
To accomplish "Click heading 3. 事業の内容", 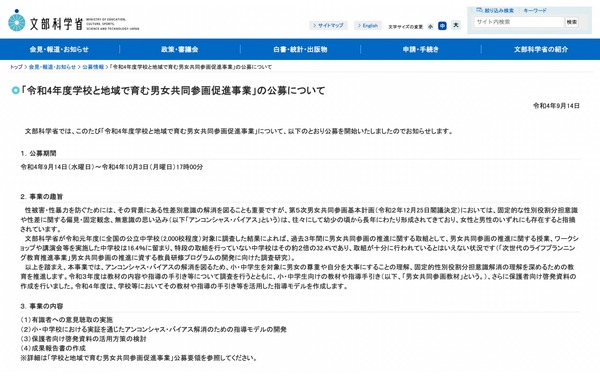I will tap(41, 306).
